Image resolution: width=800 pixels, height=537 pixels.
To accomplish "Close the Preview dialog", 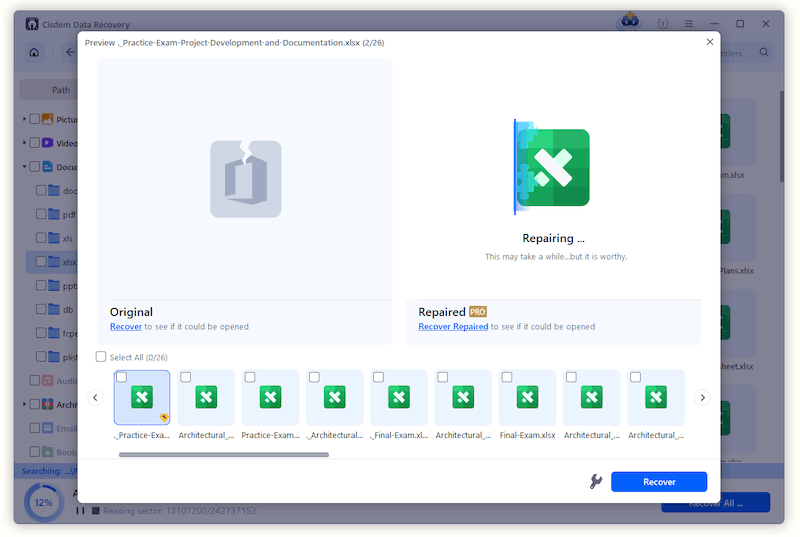I will click(710, 42).
